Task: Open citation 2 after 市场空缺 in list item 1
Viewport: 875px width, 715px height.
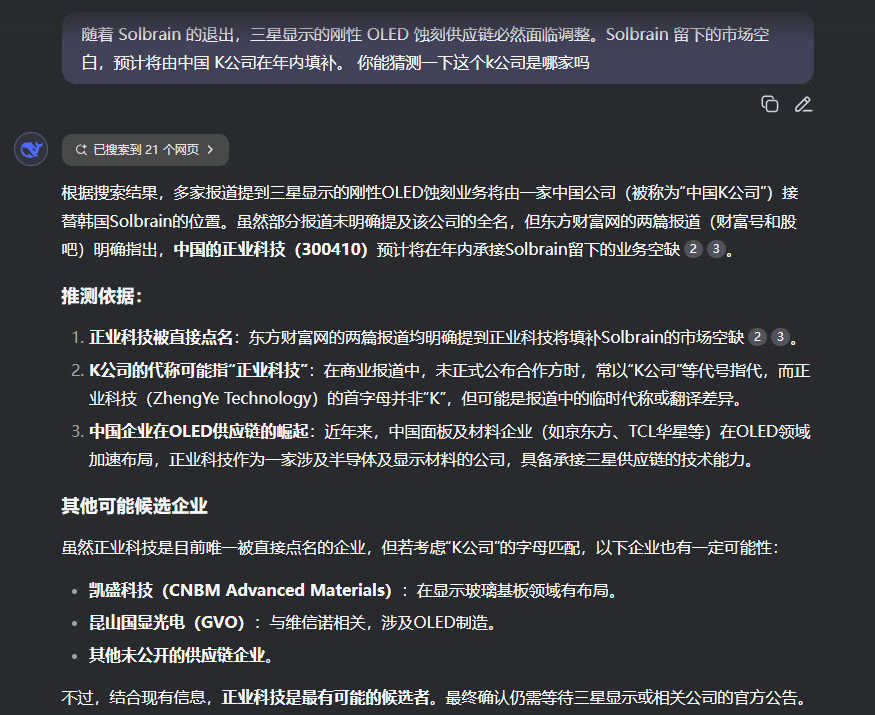Action: (757, 337)
